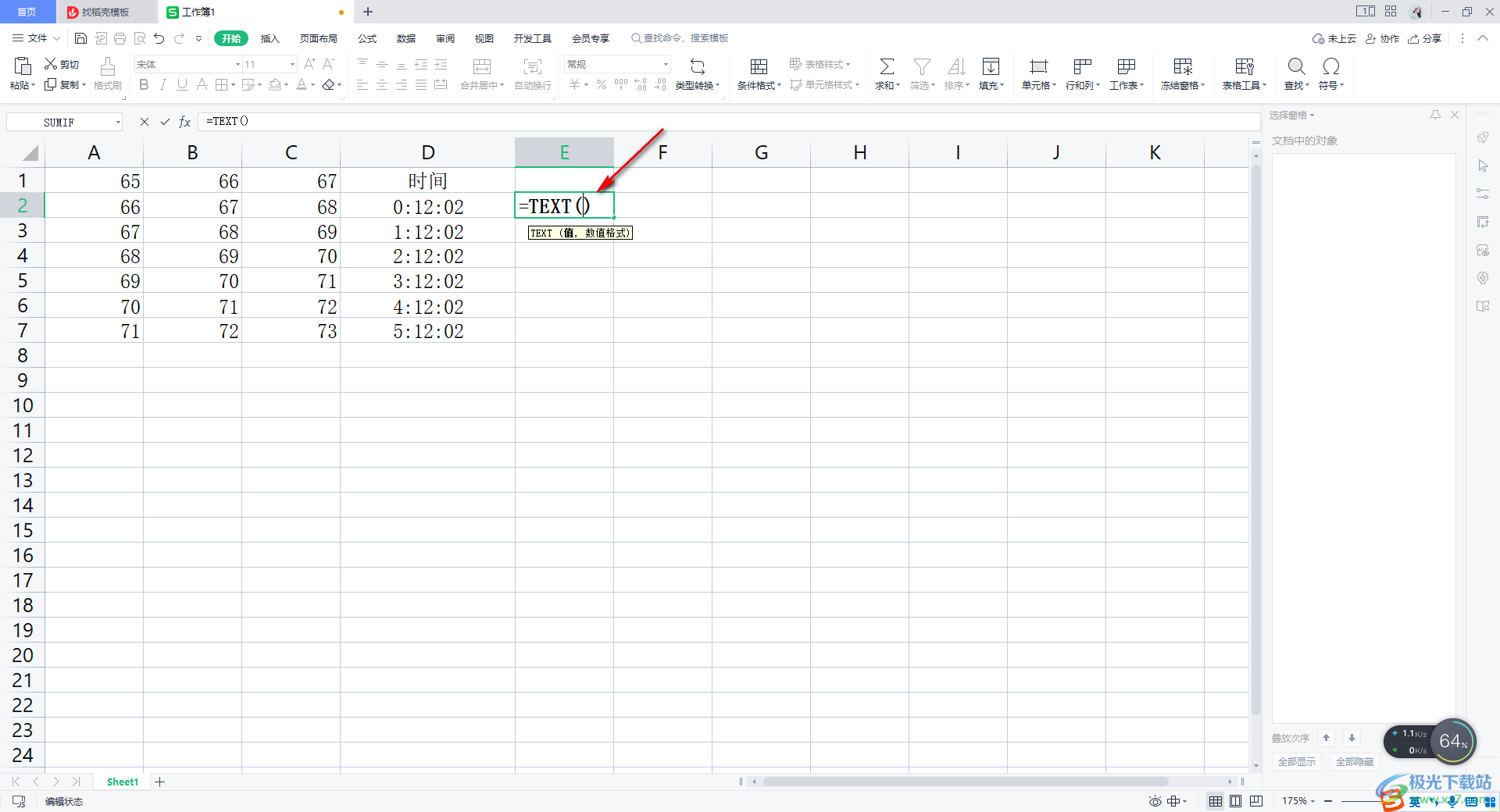1500x812 pixels.
Task: Click the formula bar input field
Action: click(728, 122)
